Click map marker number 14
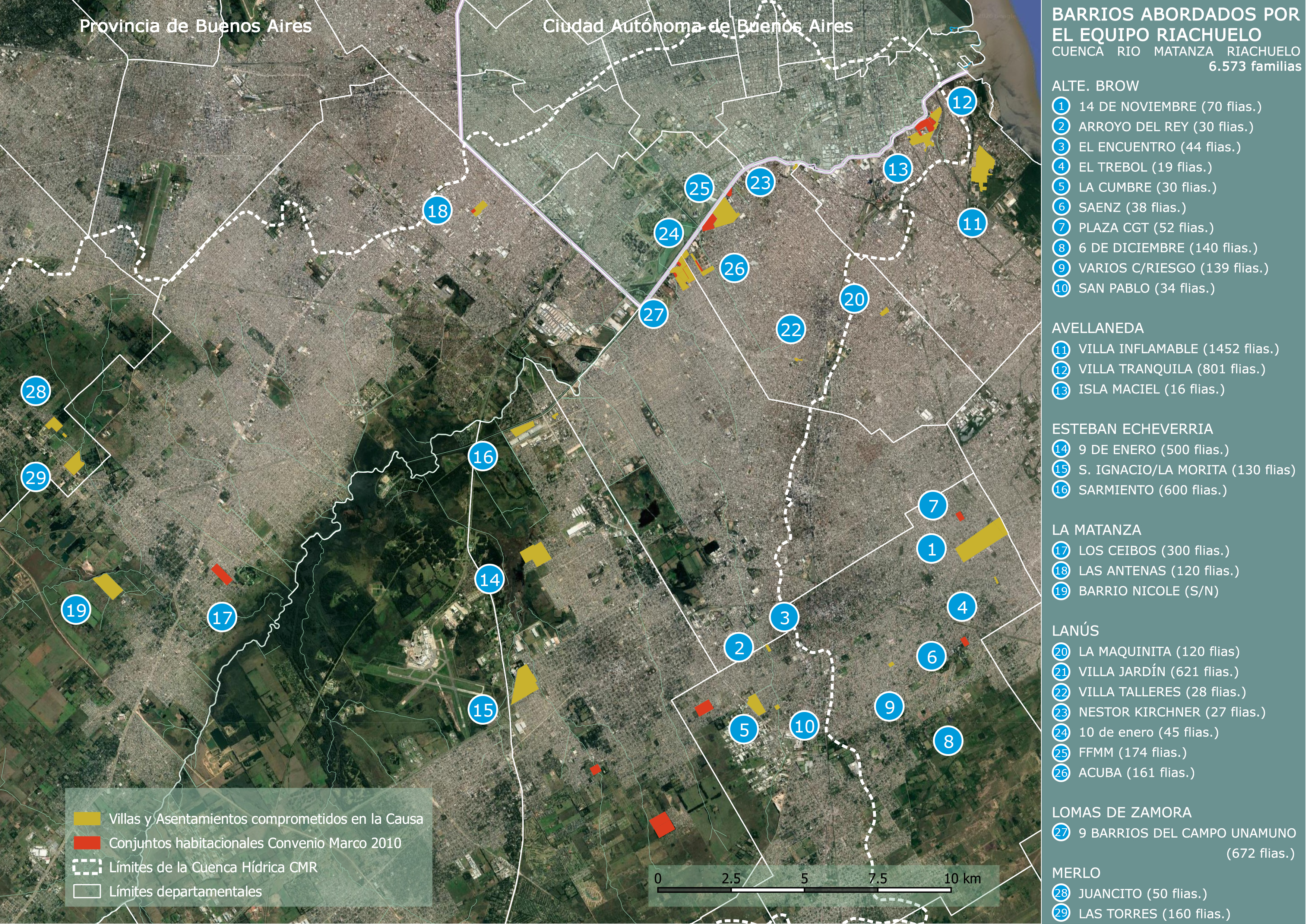The width and height of the screenshot is (1307, 924). coord(490,580)
